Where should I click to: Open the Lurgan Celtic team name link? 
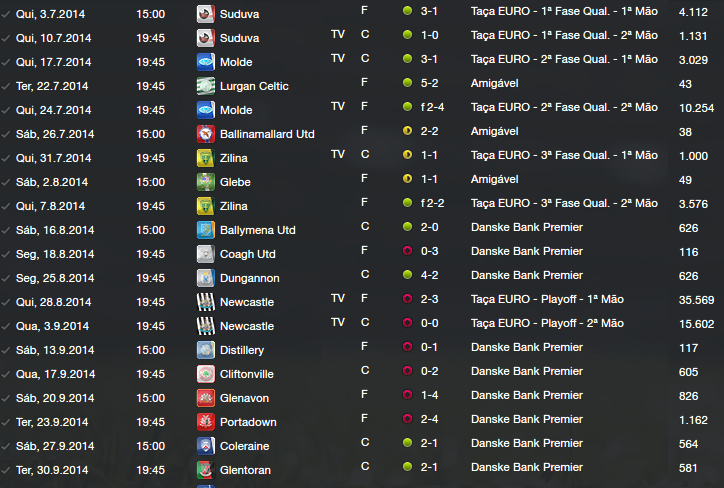point(253,86)
